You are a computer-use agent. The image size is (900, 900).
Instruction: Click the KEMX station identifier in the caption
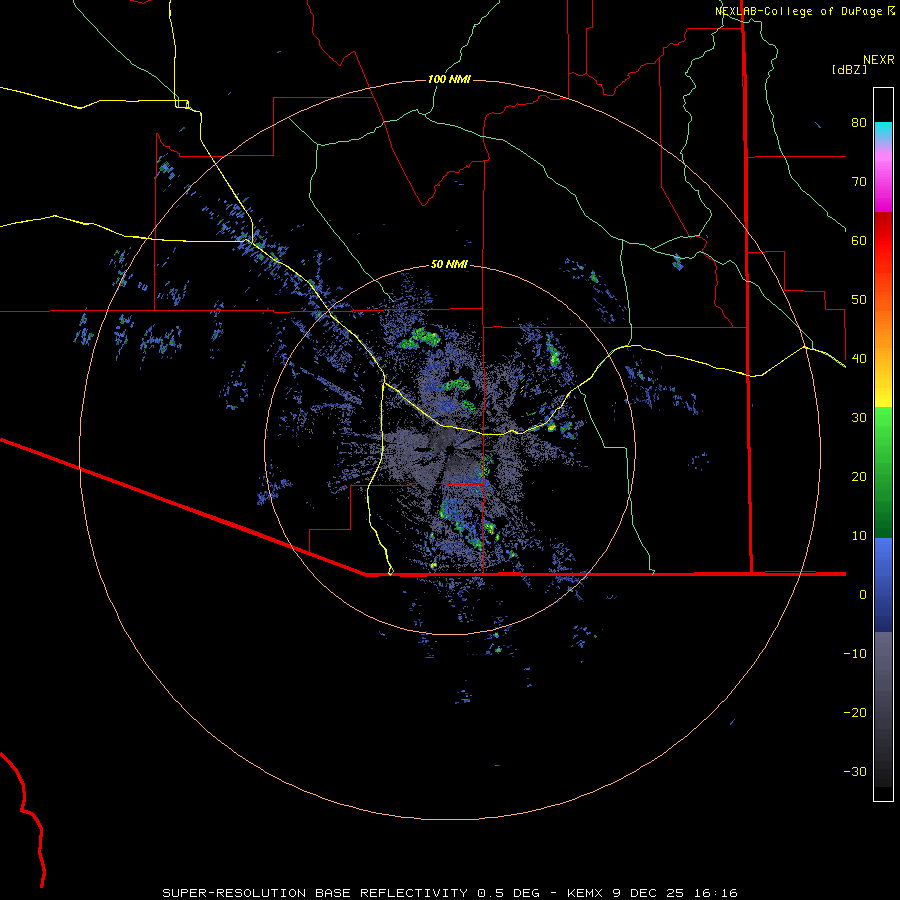(583, 893)
